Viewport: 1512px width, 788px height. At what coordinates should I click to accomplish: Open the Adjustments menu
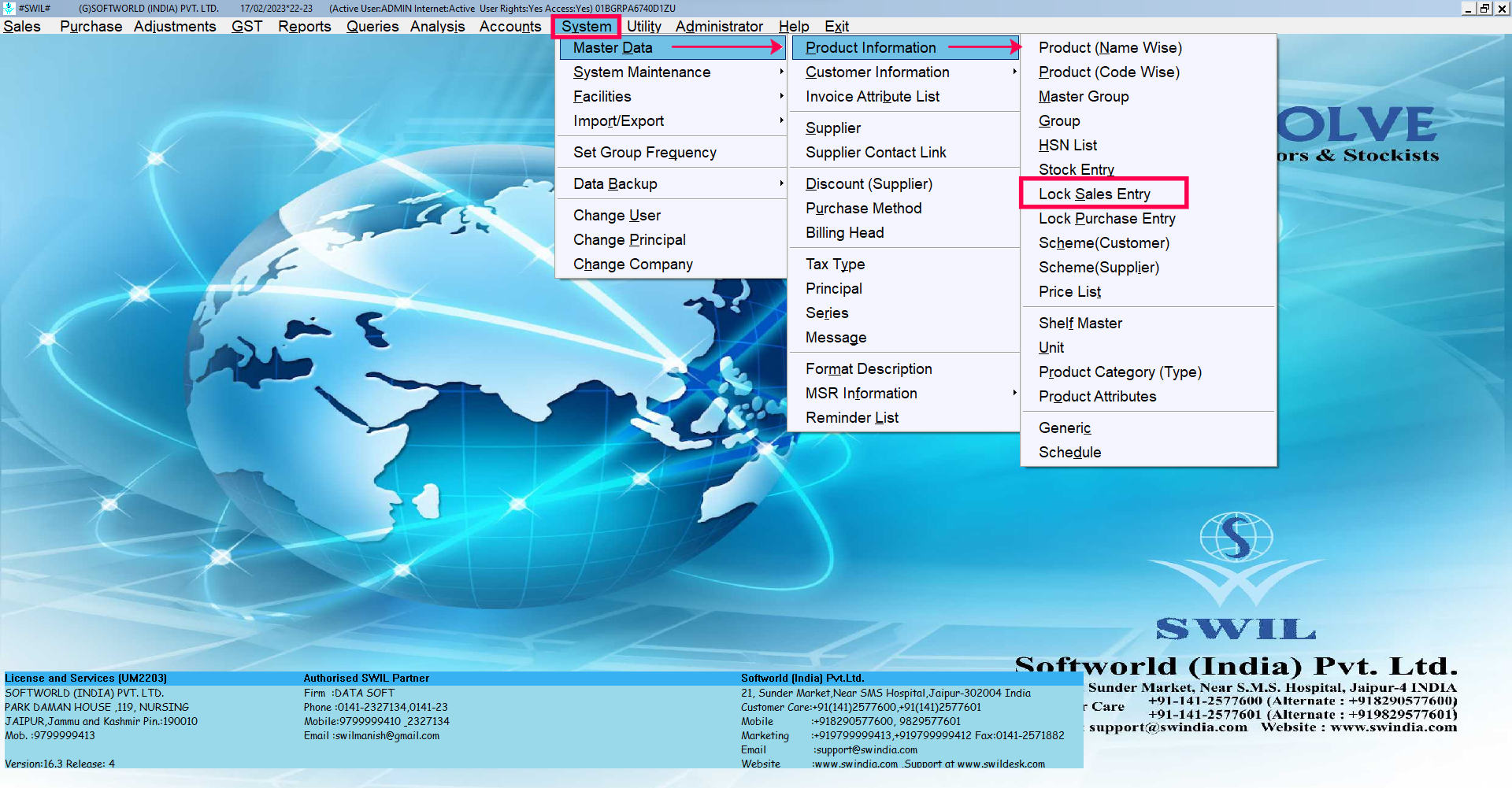[175, 26]
